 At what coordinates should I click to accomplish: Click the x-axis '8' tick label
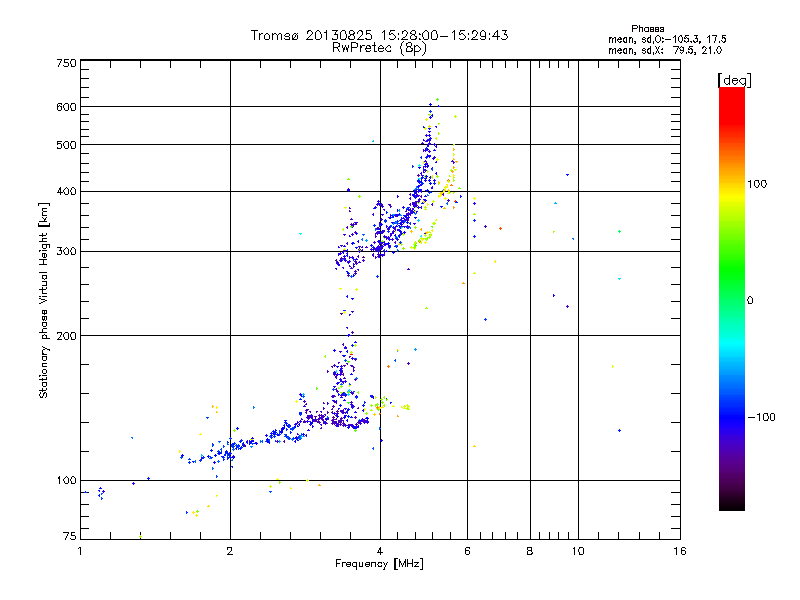pyautogui.click(x=530, y=551)
